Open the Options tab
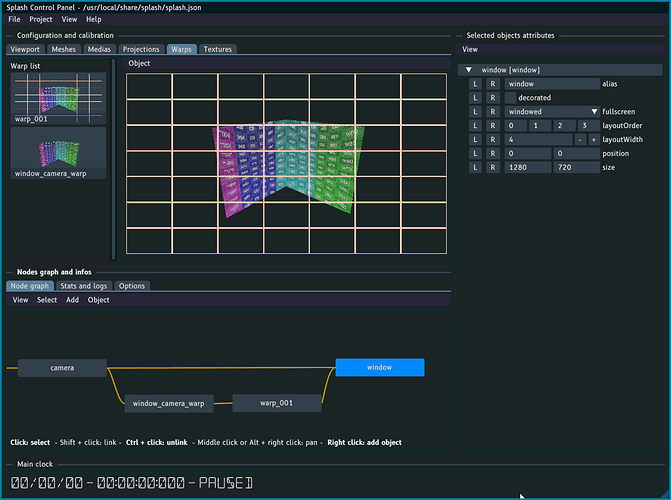The image size is (671, 500). [132, 286]
